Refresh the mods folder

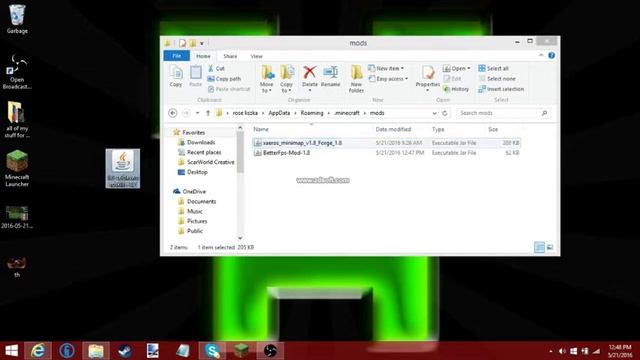click(x=445, y=113)
